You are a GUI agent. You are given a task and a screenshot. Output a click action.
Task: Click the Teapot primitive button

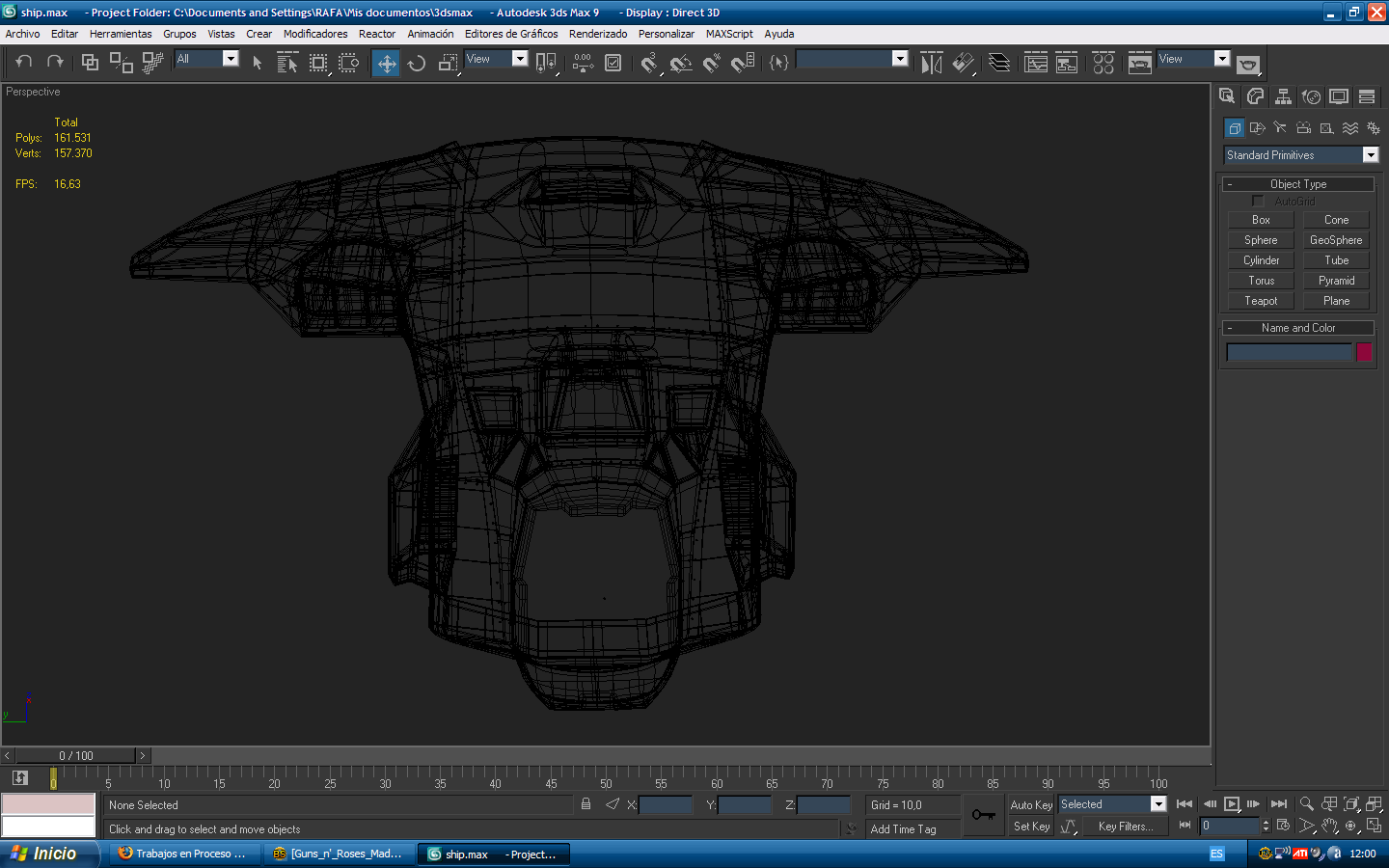point(1261,301)
